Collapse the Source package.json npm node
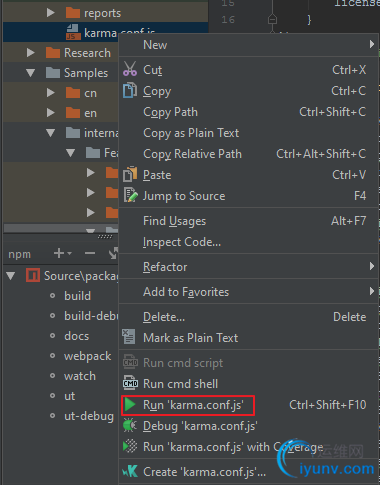This screenshot has width=380, height=485. 11,276
